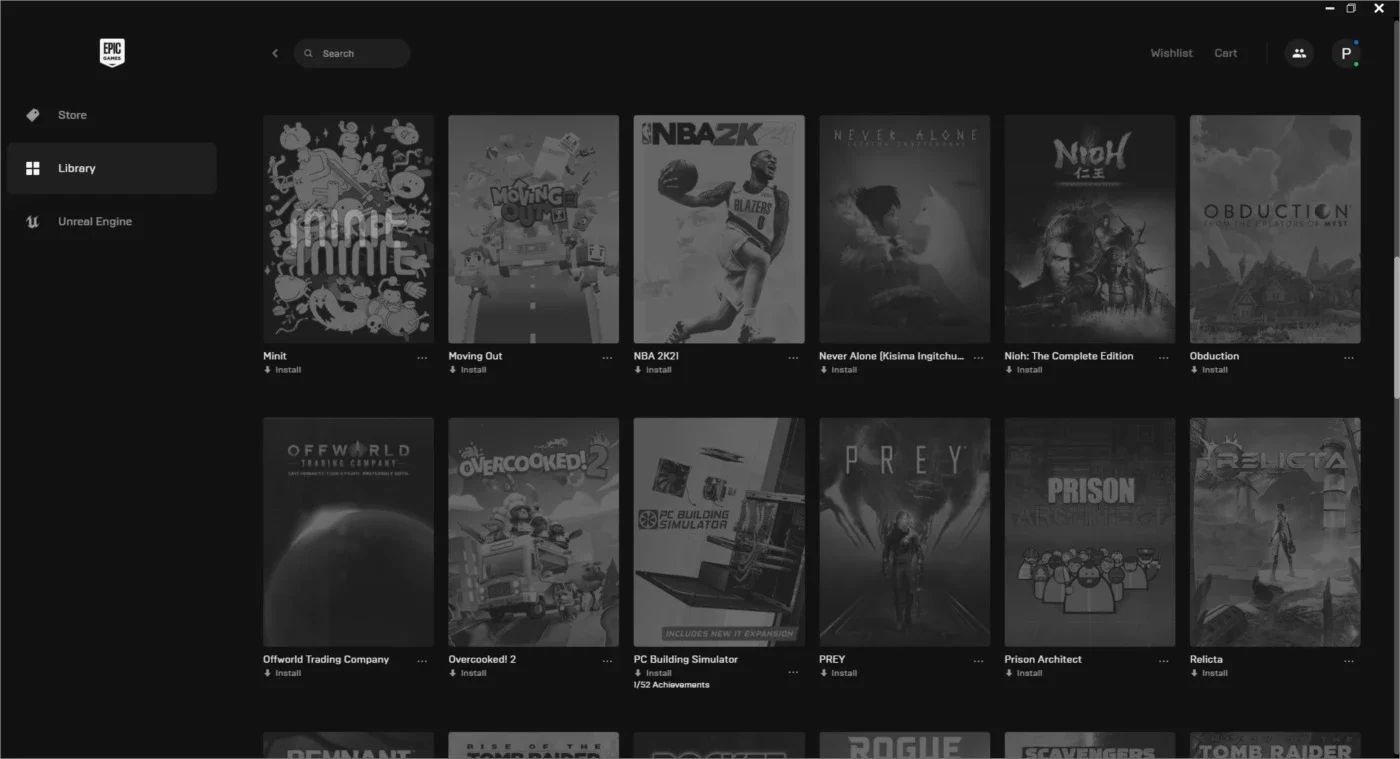
Task: Install Moving Out
Action: point(468,370)
